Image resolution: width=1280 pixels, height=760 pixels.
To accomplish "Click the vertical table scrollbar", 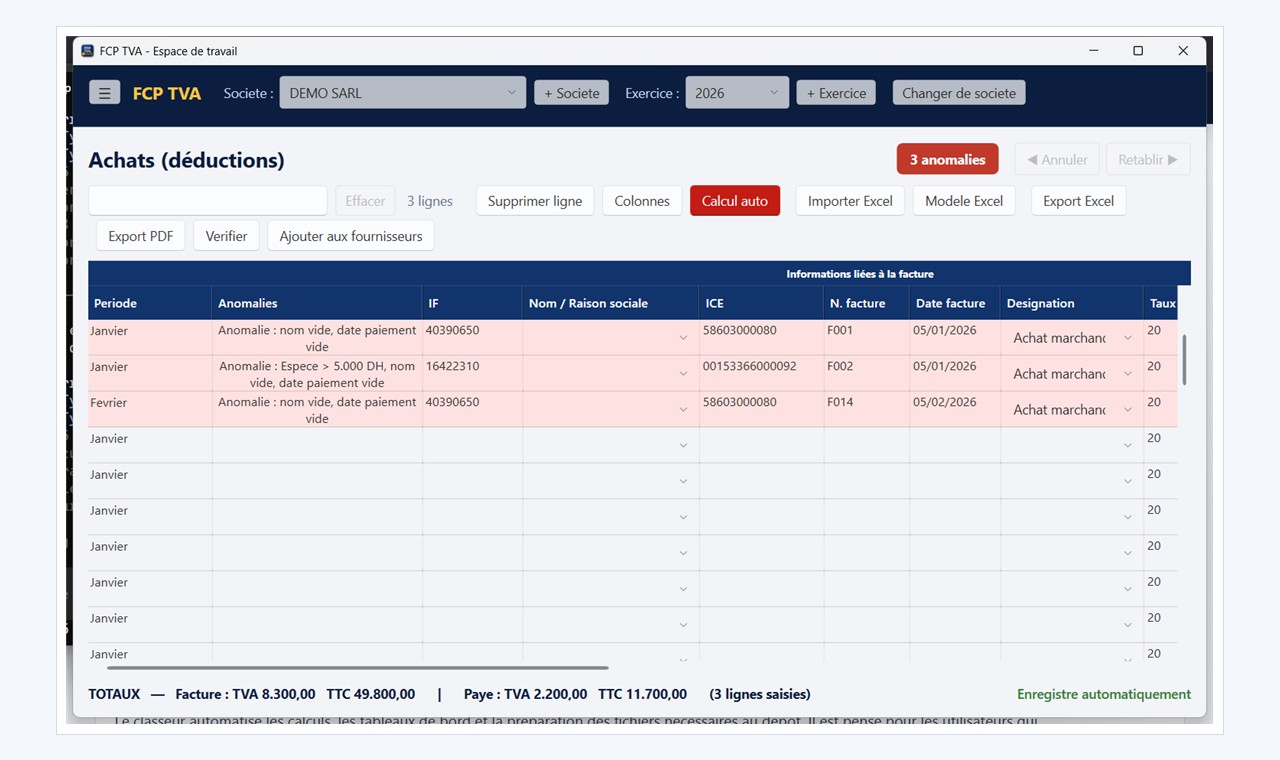I will [1185, 360].
